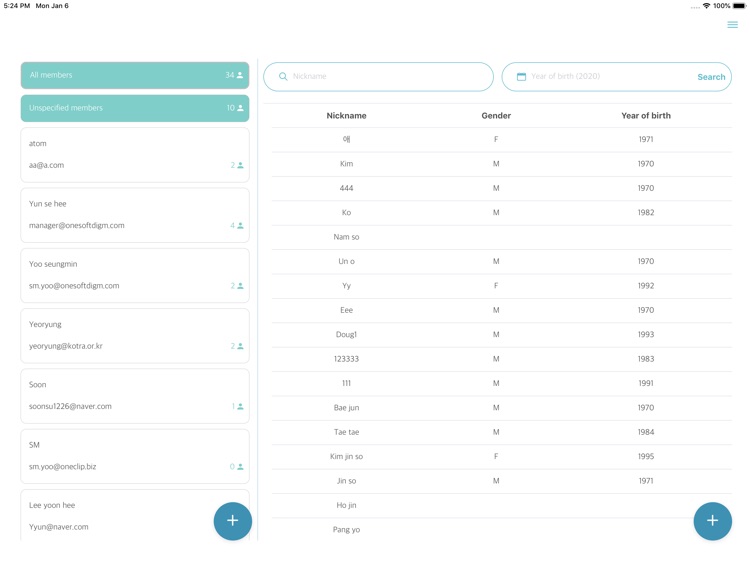The image size is (750, 562).
Task: Tap the add member plus button by table
Action: coord(712,521)
